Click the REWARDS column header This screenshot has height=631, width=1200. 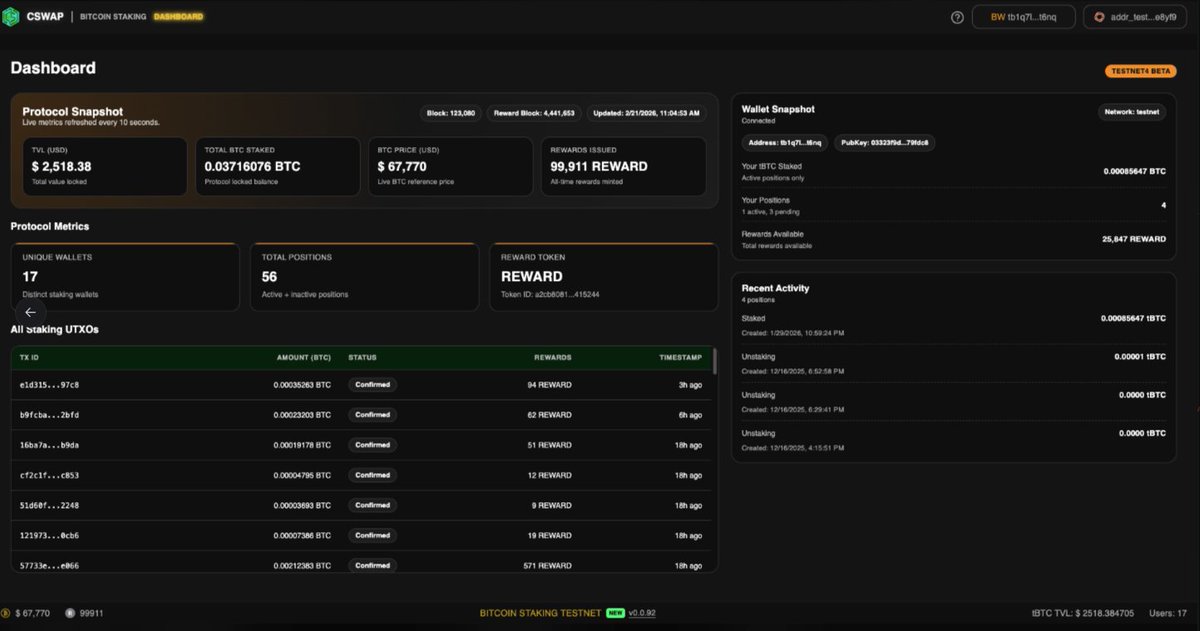(x=553, y=357)
